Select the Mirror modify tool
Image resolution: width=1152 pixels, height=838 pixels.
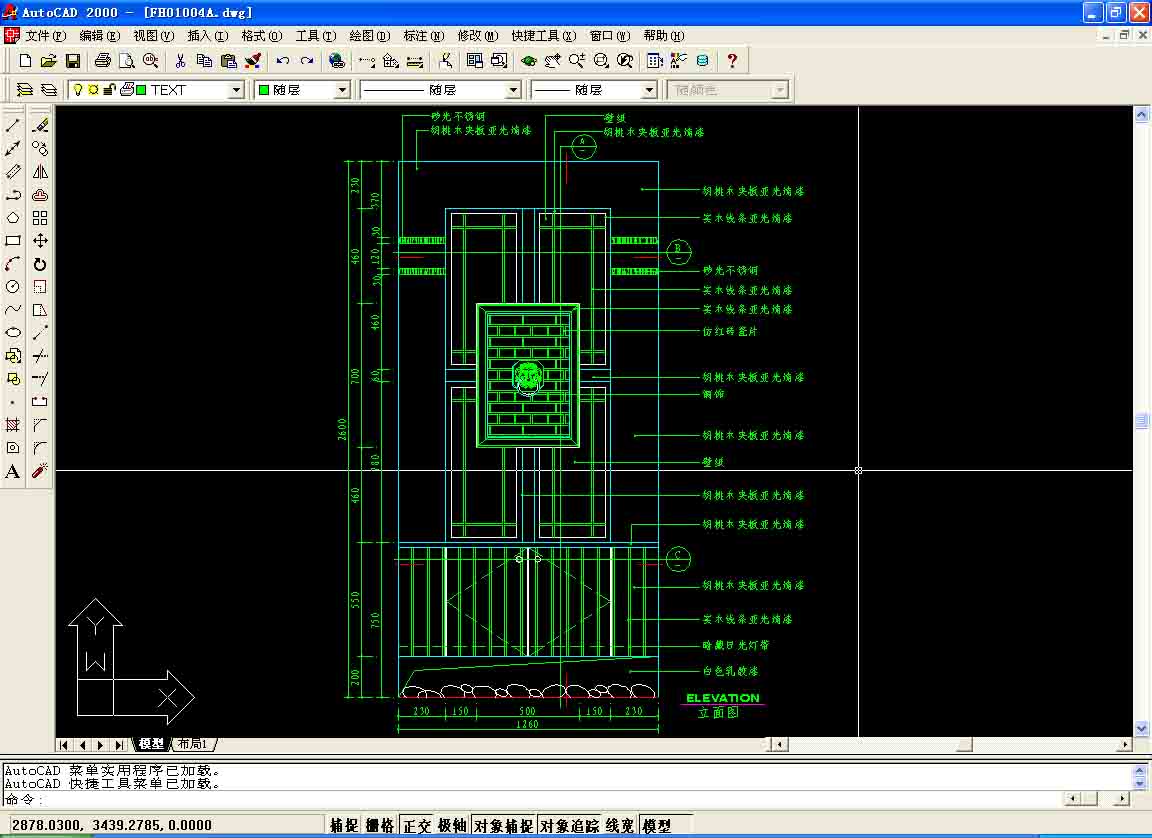coord(40,172)
